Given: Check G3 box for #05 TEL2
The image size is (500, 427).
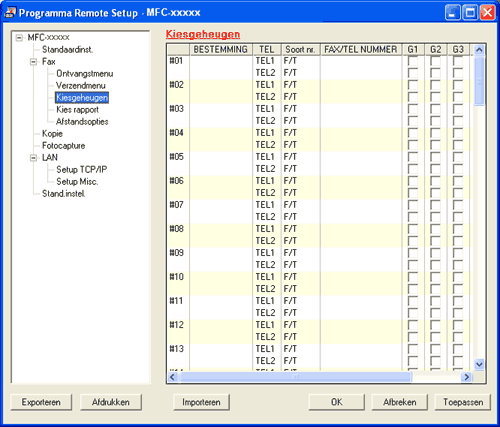Looking at the screenshot, I should (458, 169).
